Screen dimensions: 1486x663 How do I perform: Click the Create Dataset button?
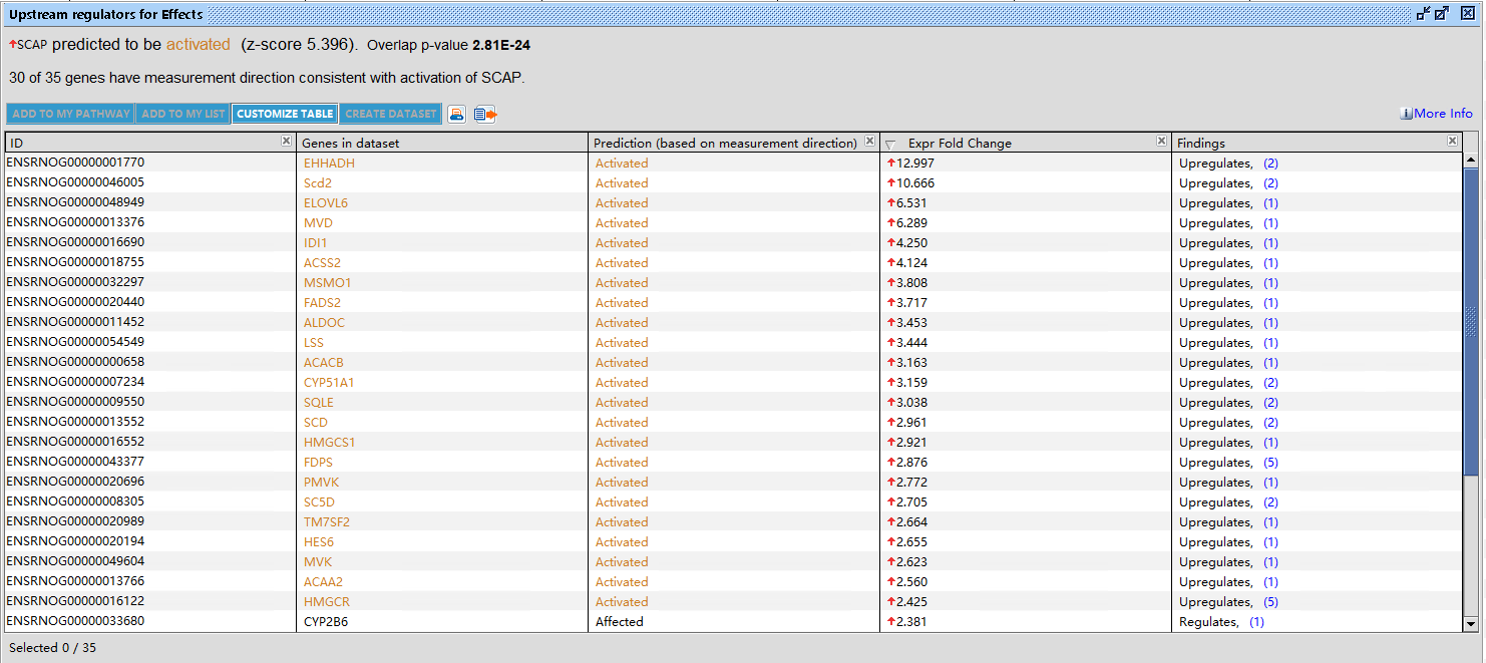pyautogui.click(x=391, y=114)
